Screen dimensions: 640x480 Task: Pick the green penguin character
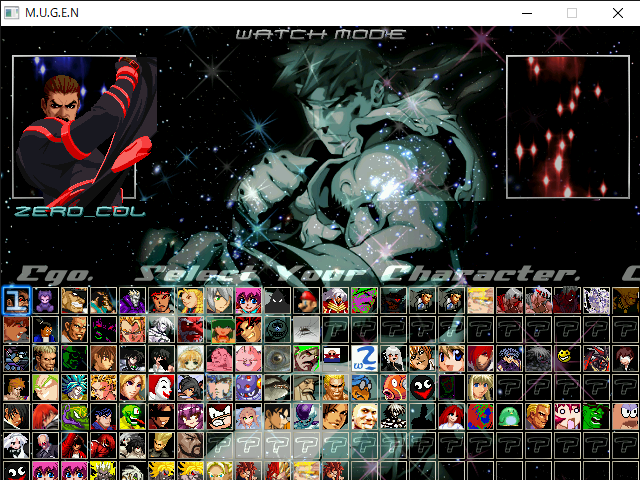pyautogui.click(x=509, y=417)
